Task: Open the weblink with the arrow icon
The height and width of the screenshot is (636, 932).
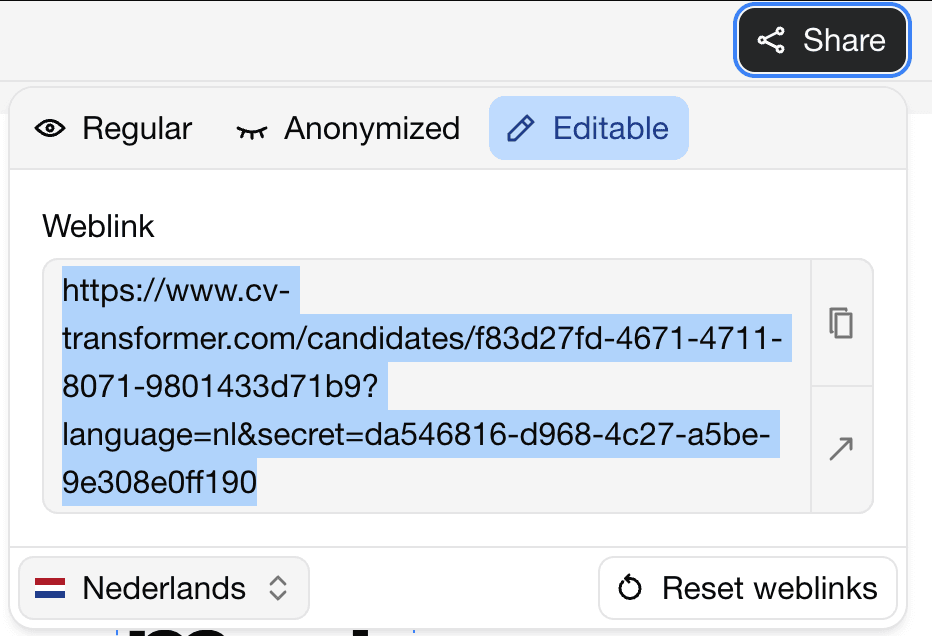Action: [x=841, y=449]
